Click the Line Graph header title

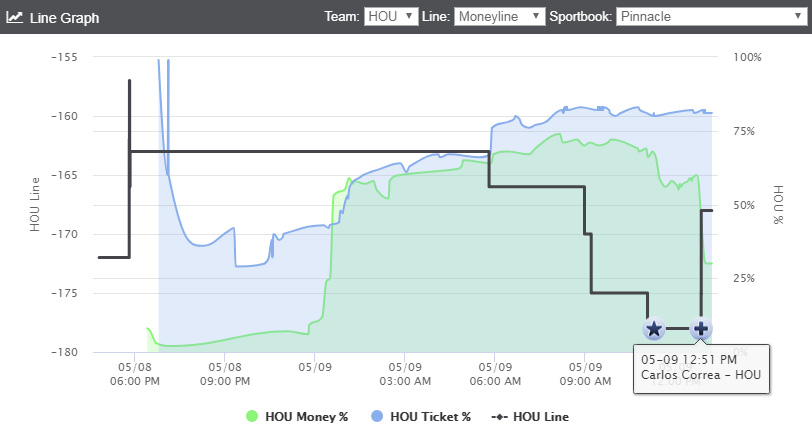point(64,18)
